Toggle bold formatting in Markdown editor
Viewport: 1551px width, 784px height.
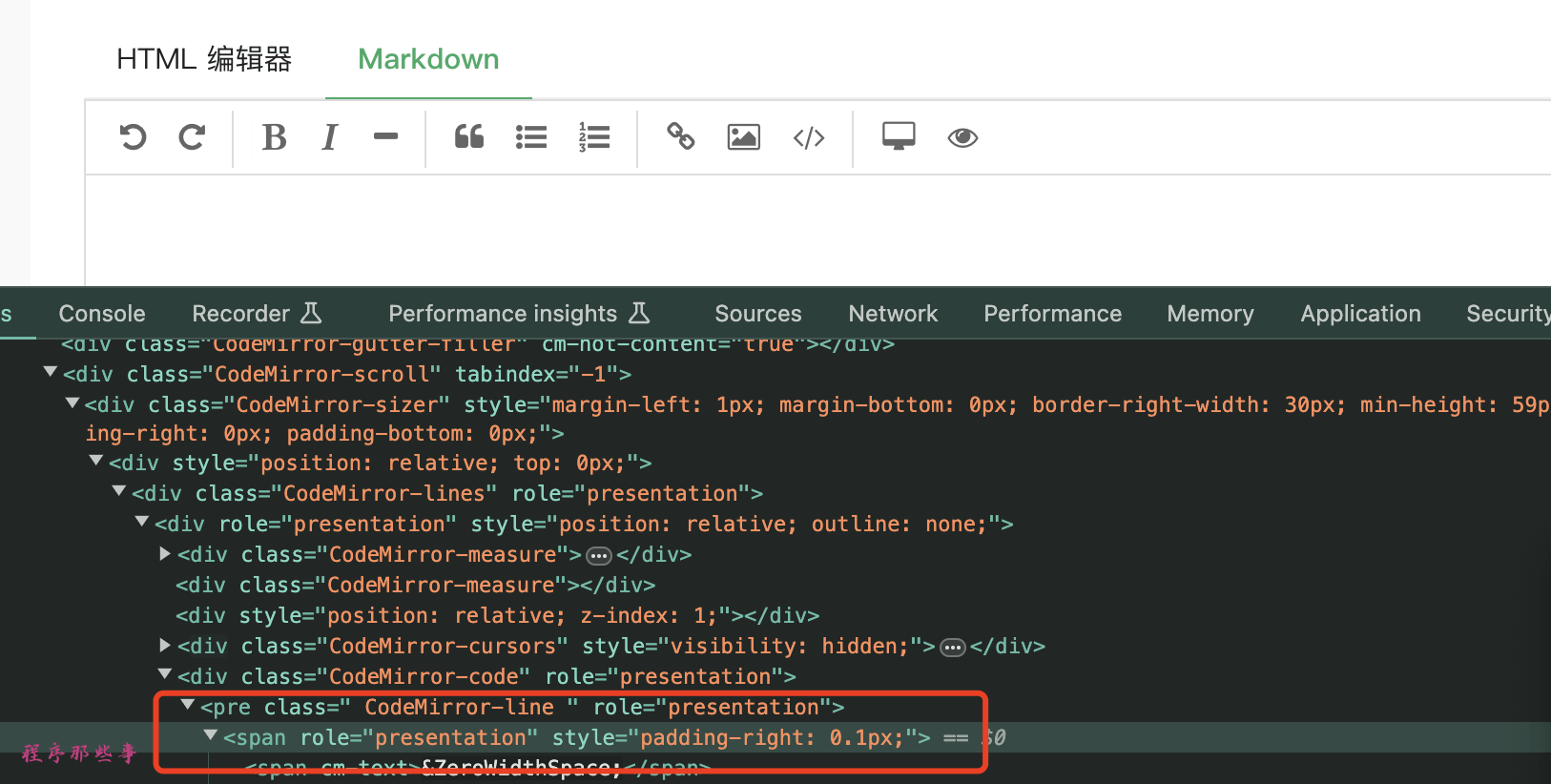274,137
